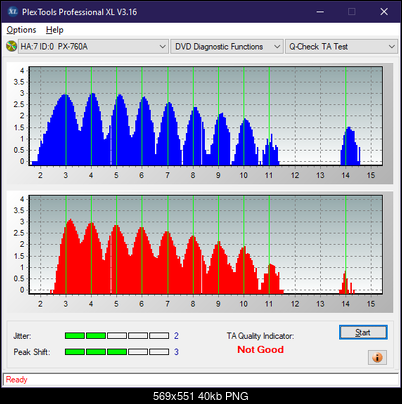Viewport: 402px width, 404px height.
Task: Click the blue pit histogram chart
Action: pyautogui.click(x=206, y=116)
